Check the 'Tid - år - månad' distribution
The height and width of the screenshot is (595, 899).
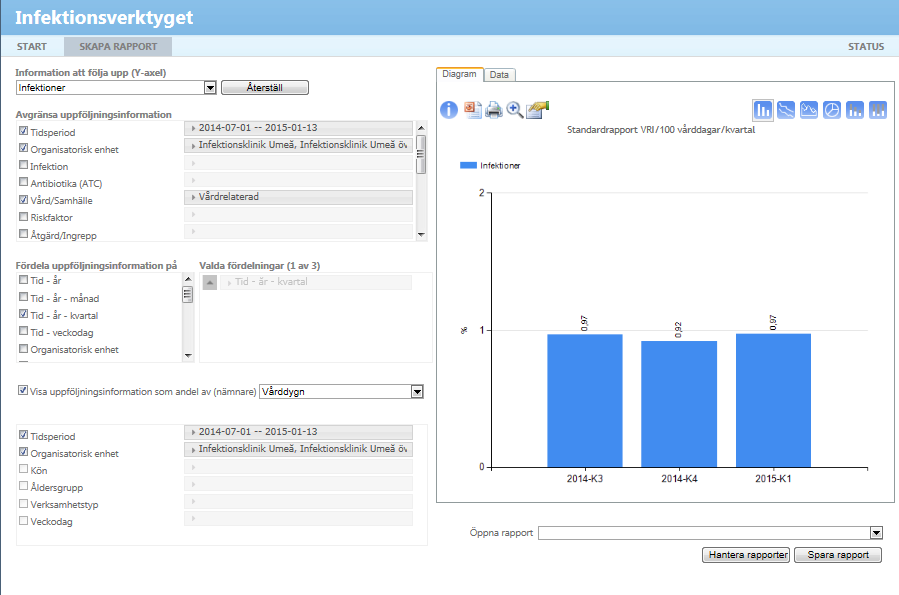[x=24, y=297]
